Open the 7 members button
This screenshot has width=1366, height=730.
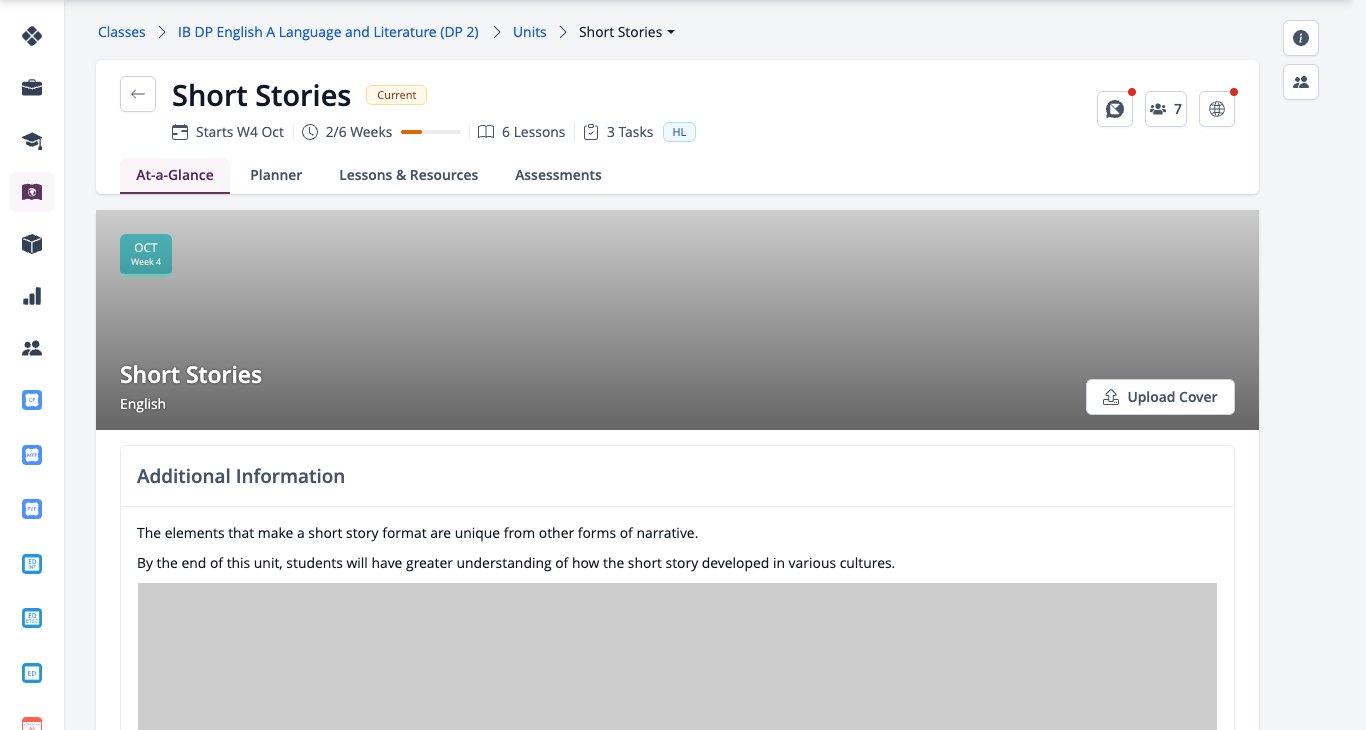[1166, 109]
